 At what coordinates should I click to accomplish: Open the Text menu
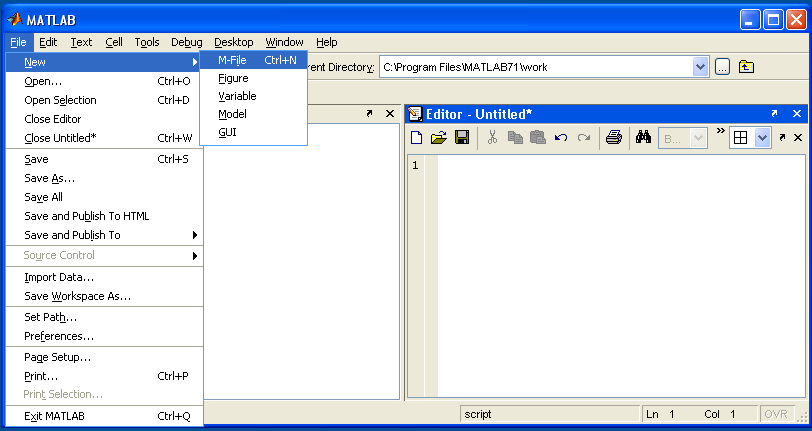[x=81, y=42]
